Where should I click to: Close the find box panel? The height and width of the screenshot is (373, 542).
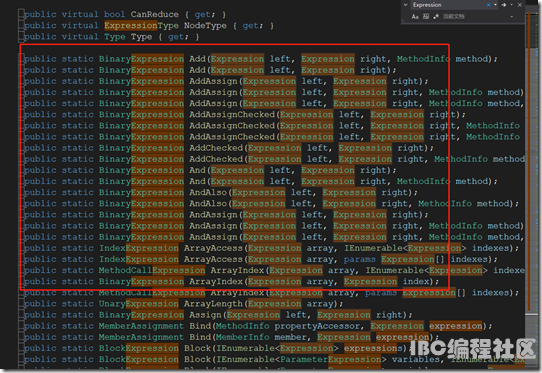point(520,5)
